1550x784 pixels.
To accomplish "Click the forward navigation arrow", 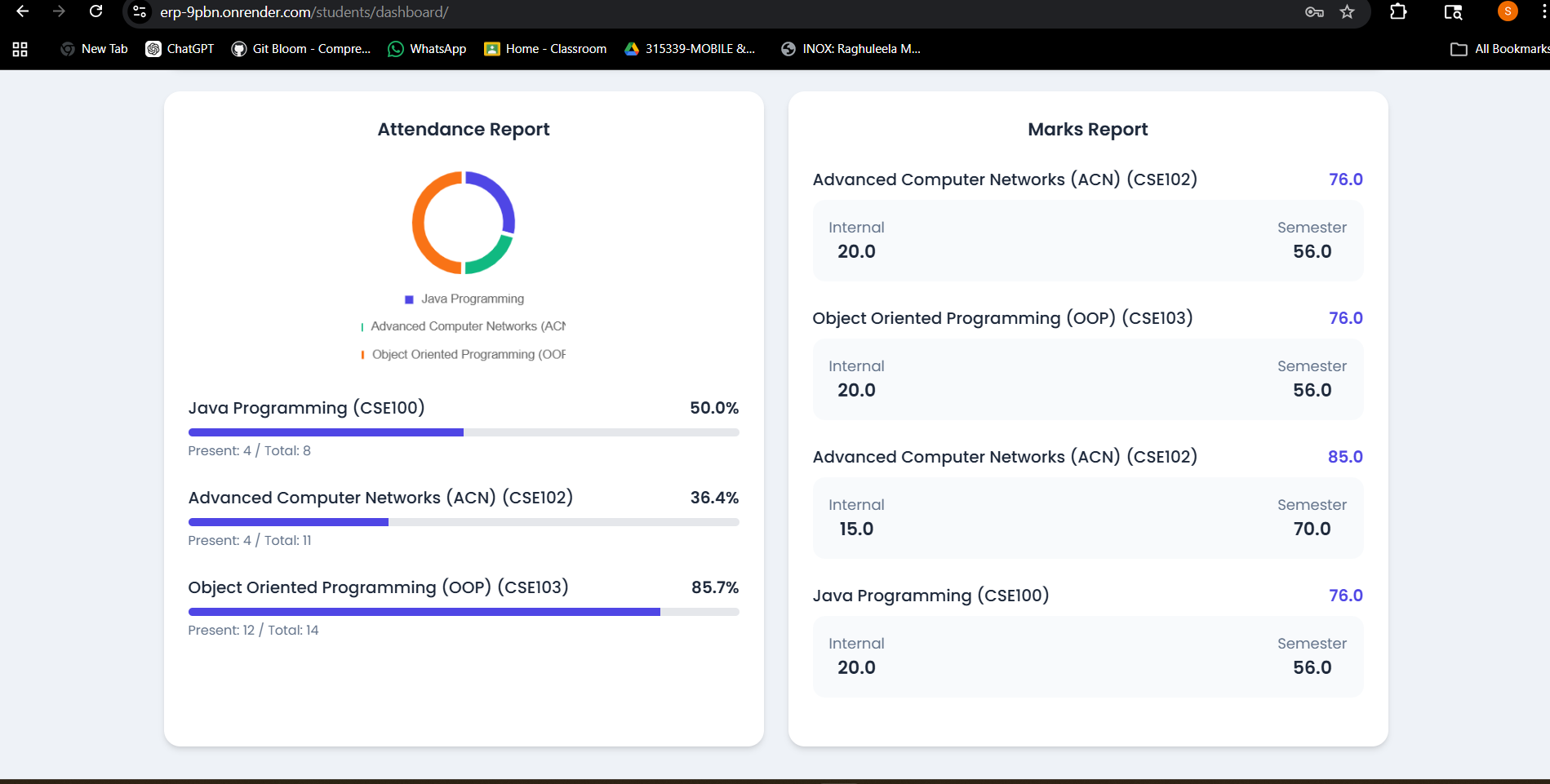I will coord(59,11).
